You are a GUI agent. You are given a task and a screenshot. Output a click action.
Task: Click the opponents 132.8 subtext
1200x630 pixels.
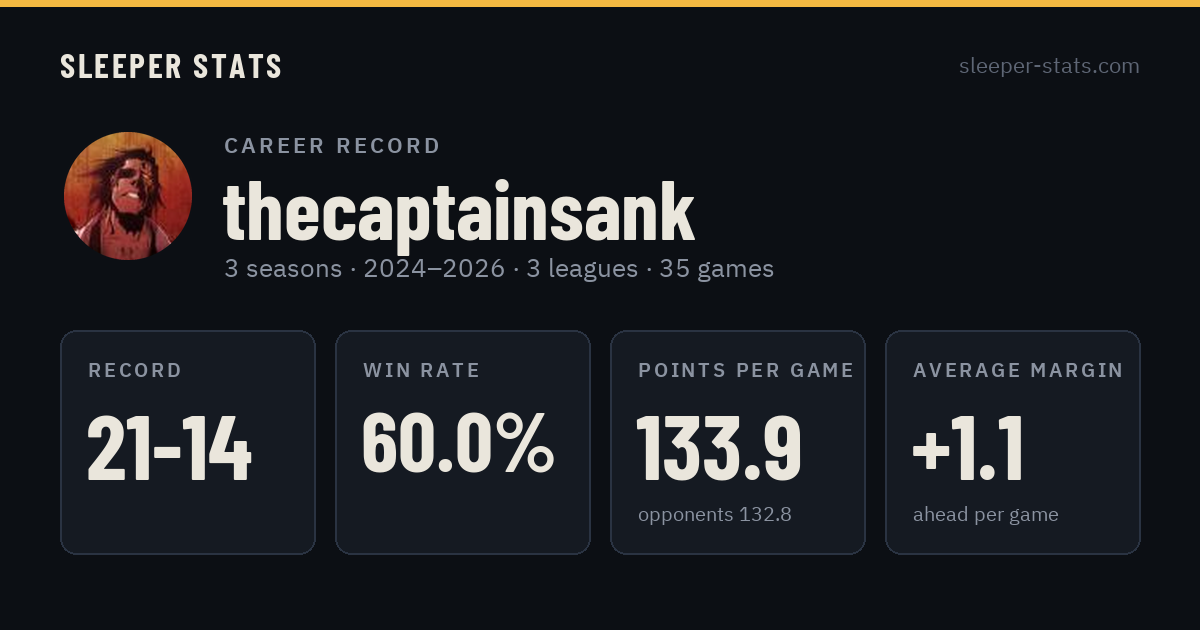pos(715,515)
